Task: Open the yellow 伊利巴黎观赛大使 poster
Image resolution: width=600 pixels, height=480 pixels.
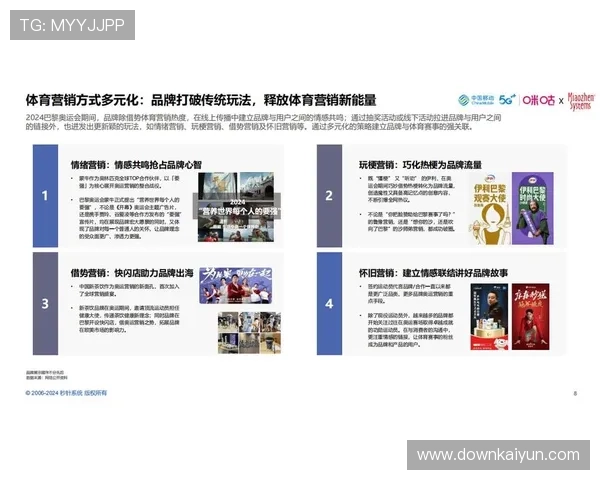Action: click(490, 209)
